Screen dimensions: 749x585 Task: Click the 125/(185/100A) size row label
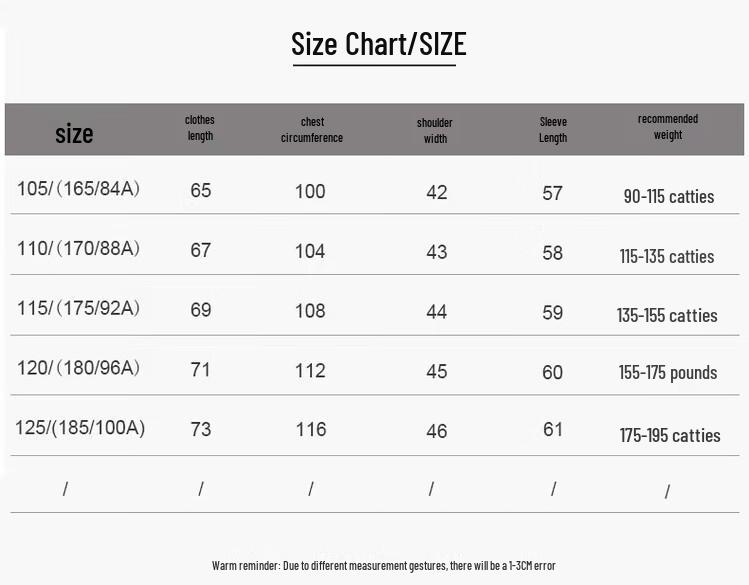coord(80,428)
